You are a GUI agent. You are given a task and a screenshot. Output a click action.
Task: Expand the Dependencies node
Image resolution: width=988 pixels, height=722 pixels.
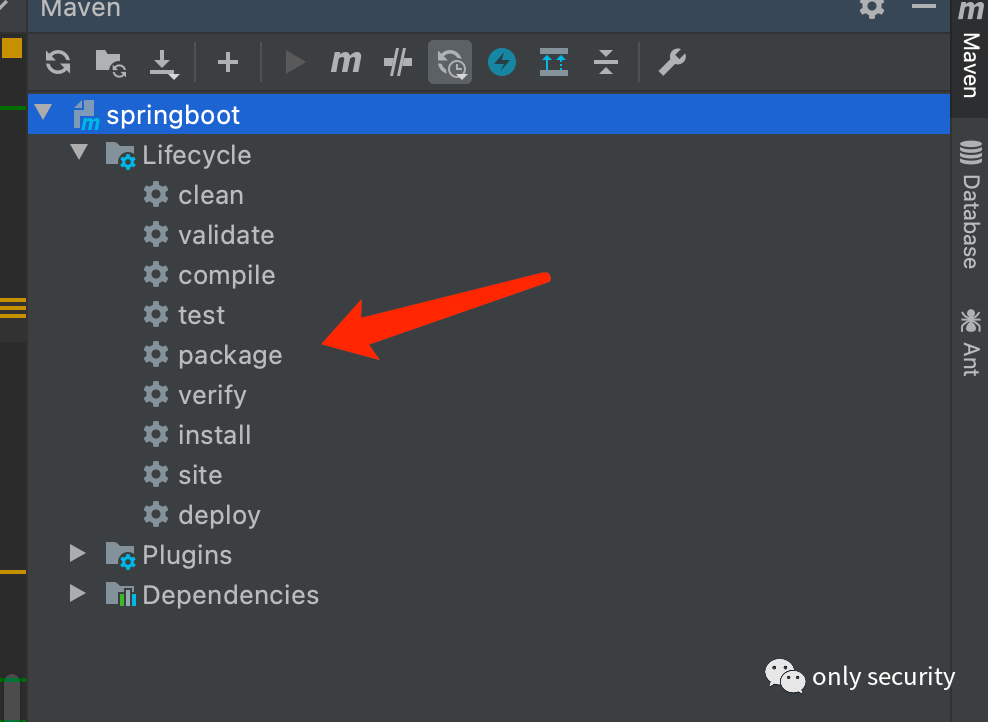click(x=78, y=594)
